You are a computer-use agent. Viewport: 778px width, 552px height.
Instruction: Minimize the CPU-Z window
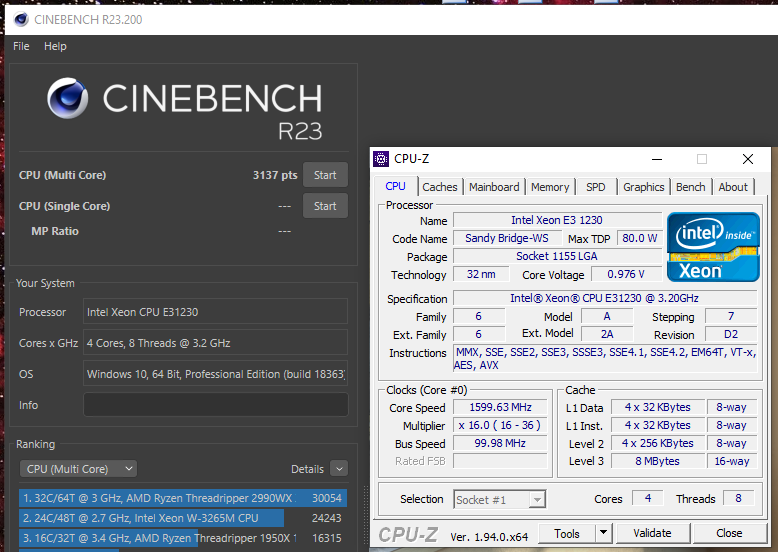tap(657, 159)
